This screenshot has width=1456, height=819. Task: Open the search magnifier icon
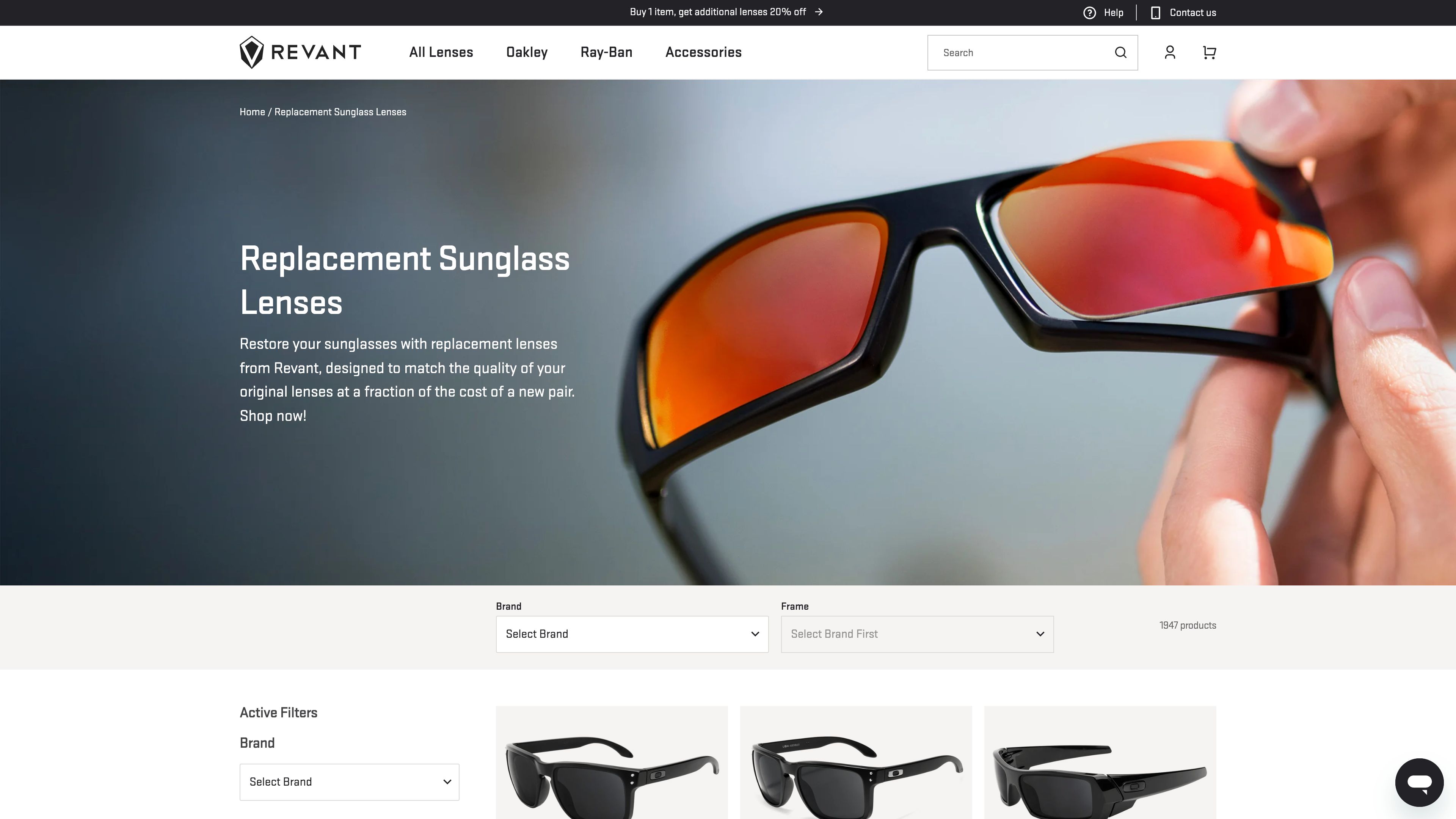tap(1120, 52)
